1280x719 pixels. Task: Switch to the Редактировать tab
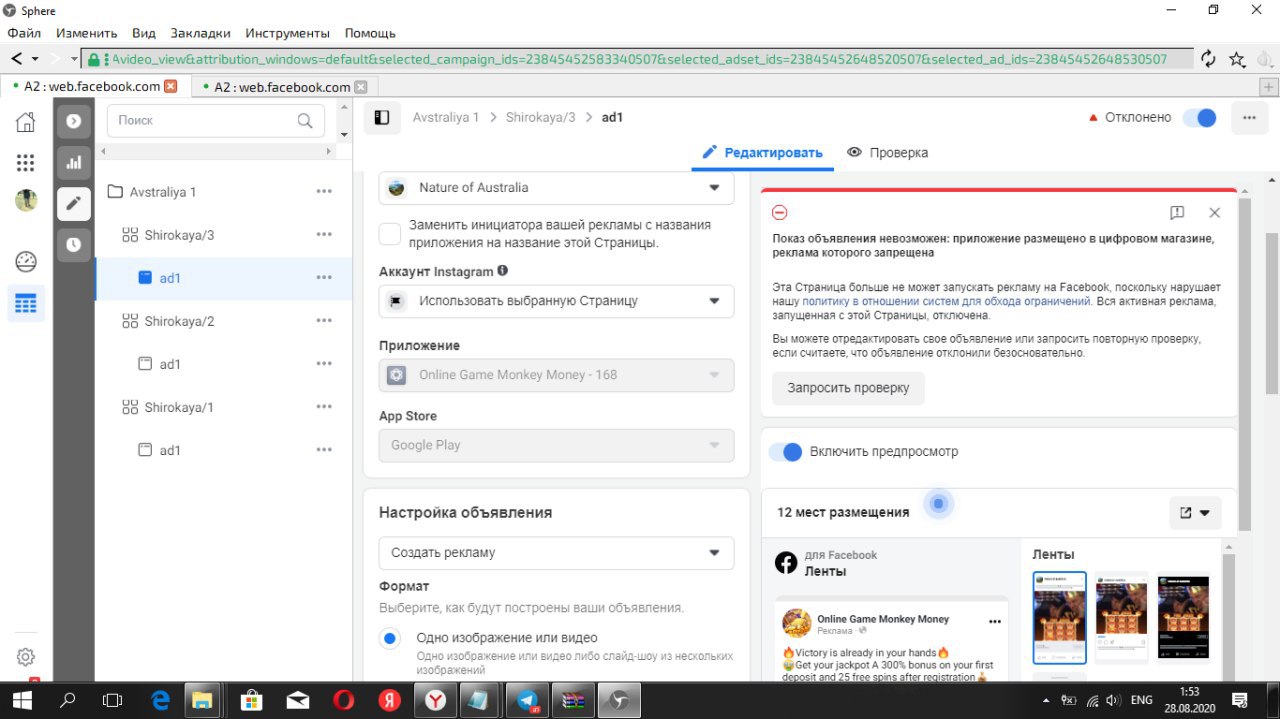pyautogui.click(x=762, y=153)
